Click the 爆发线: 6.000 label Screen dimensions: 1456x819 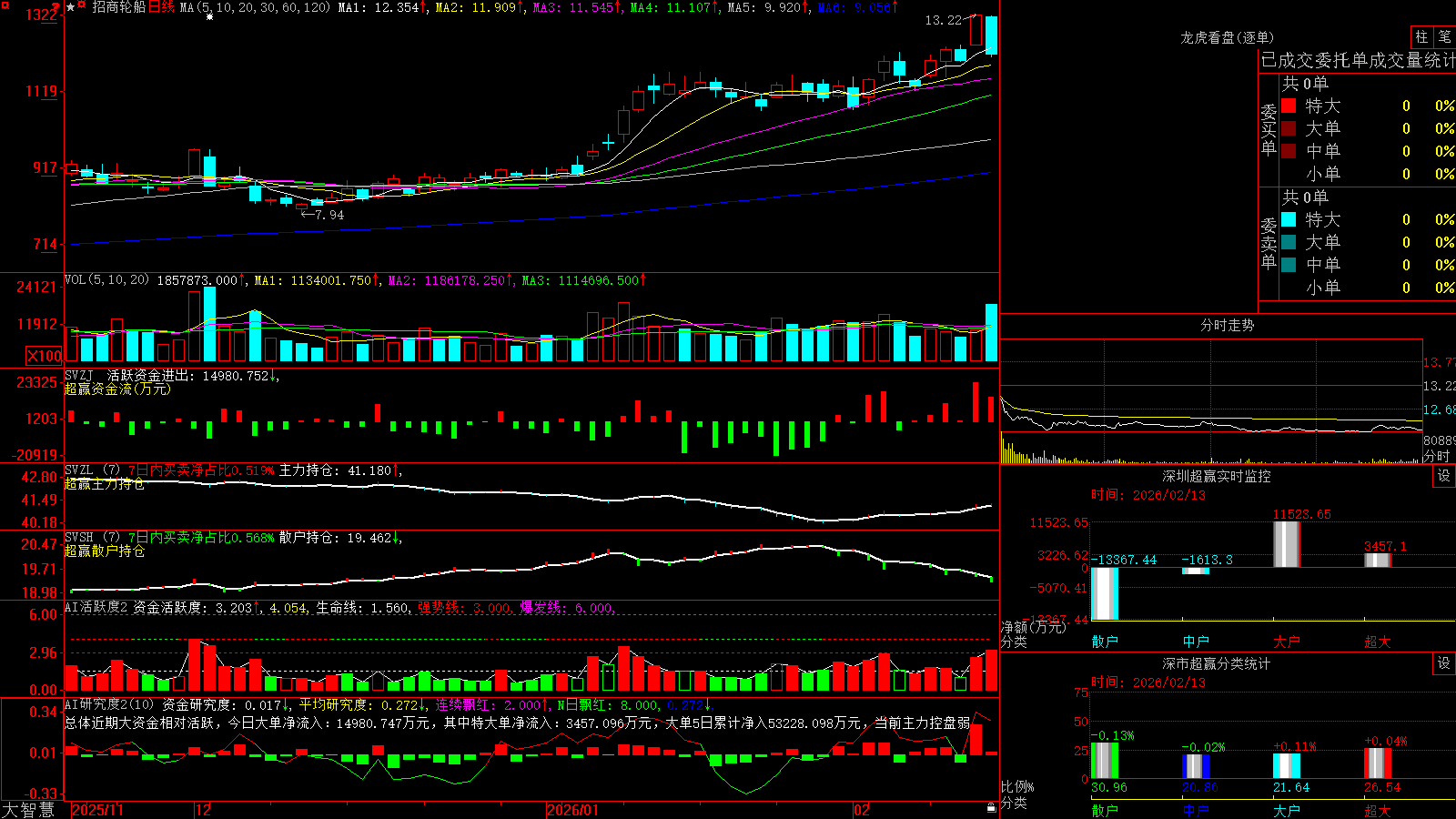pyautogui.click(x=566, y=608)
